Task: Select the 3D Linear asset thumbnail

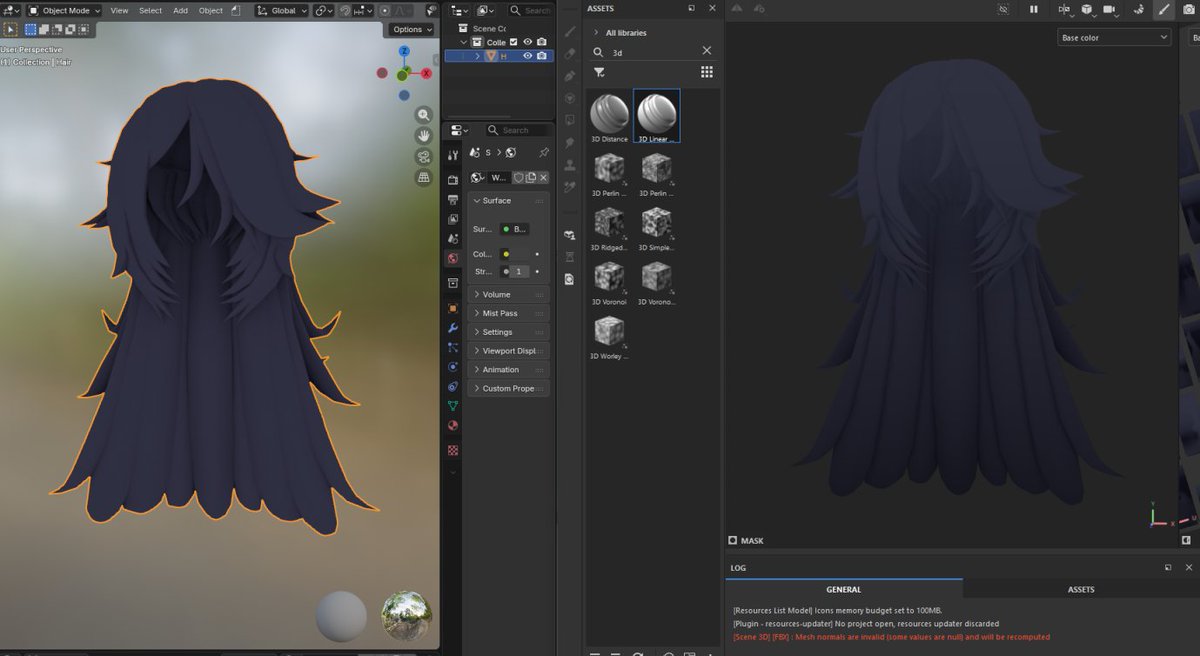Action: (x=656, y=117)
